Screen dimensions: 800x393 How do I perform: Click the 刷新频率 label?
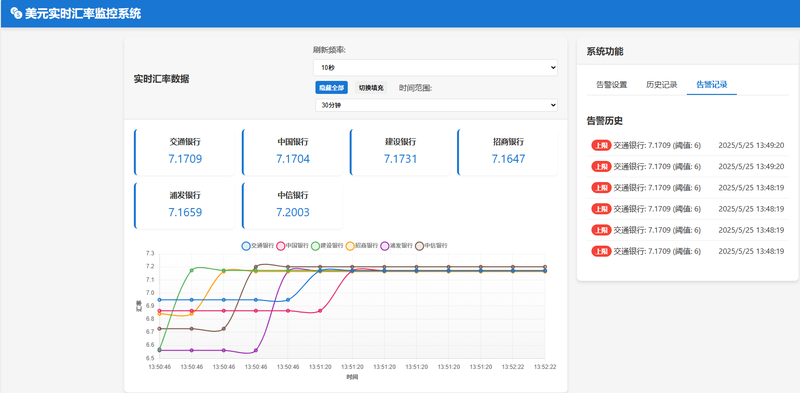[x=330, y=50]
